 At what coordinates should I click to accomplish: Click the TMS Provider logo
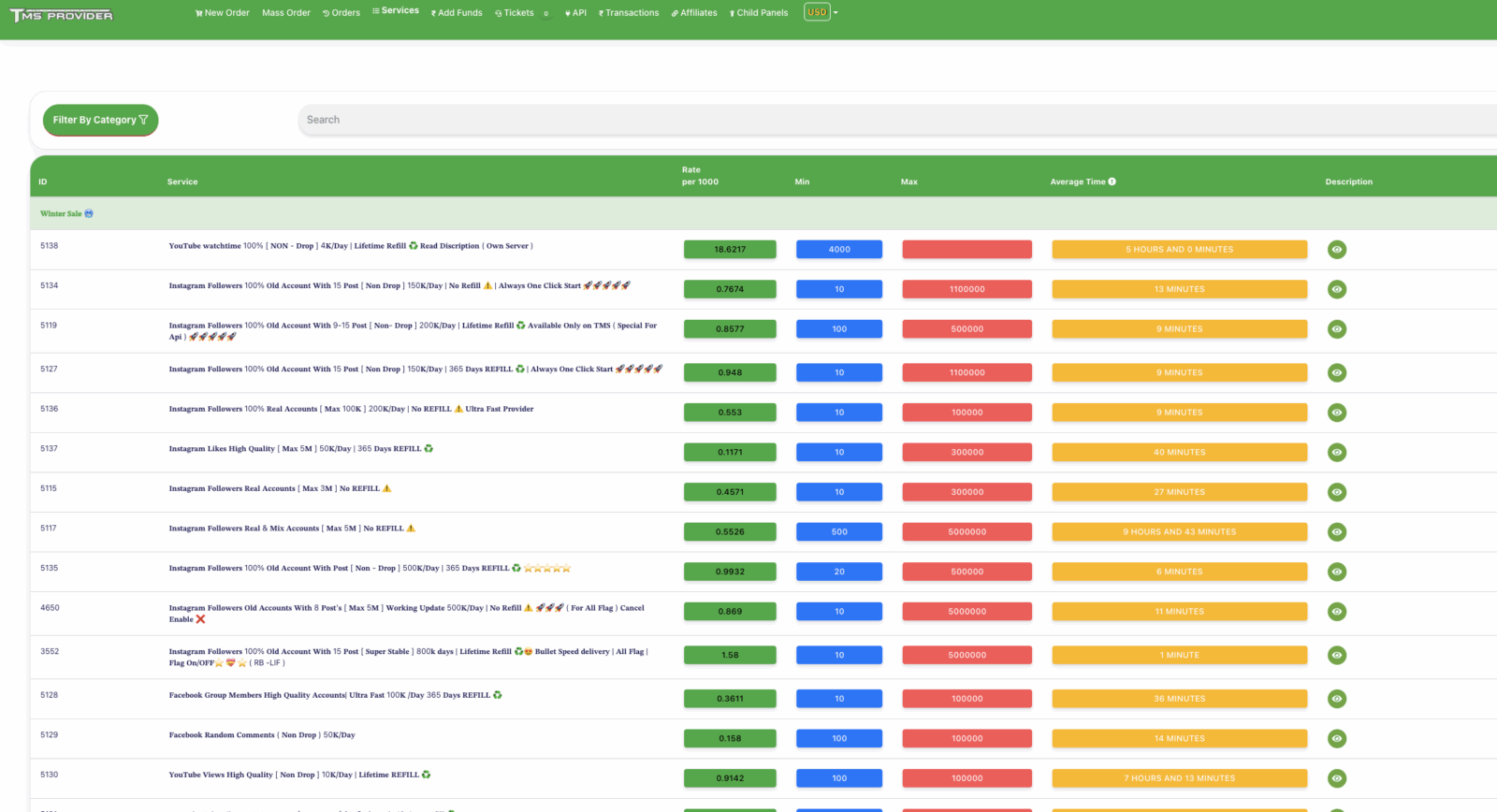tap(62, 15)
